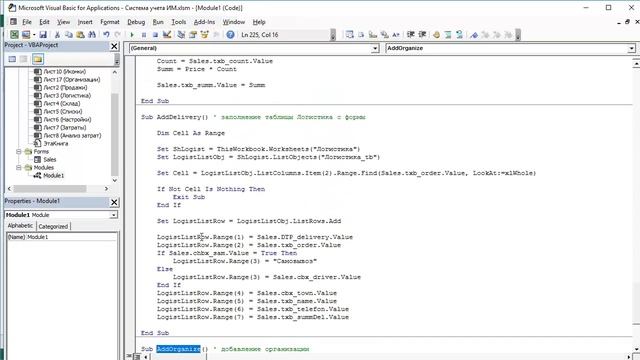Select Лист4 (Склад) in project tree
This screenshot has height=360, width=640.
tap(62, 104)
